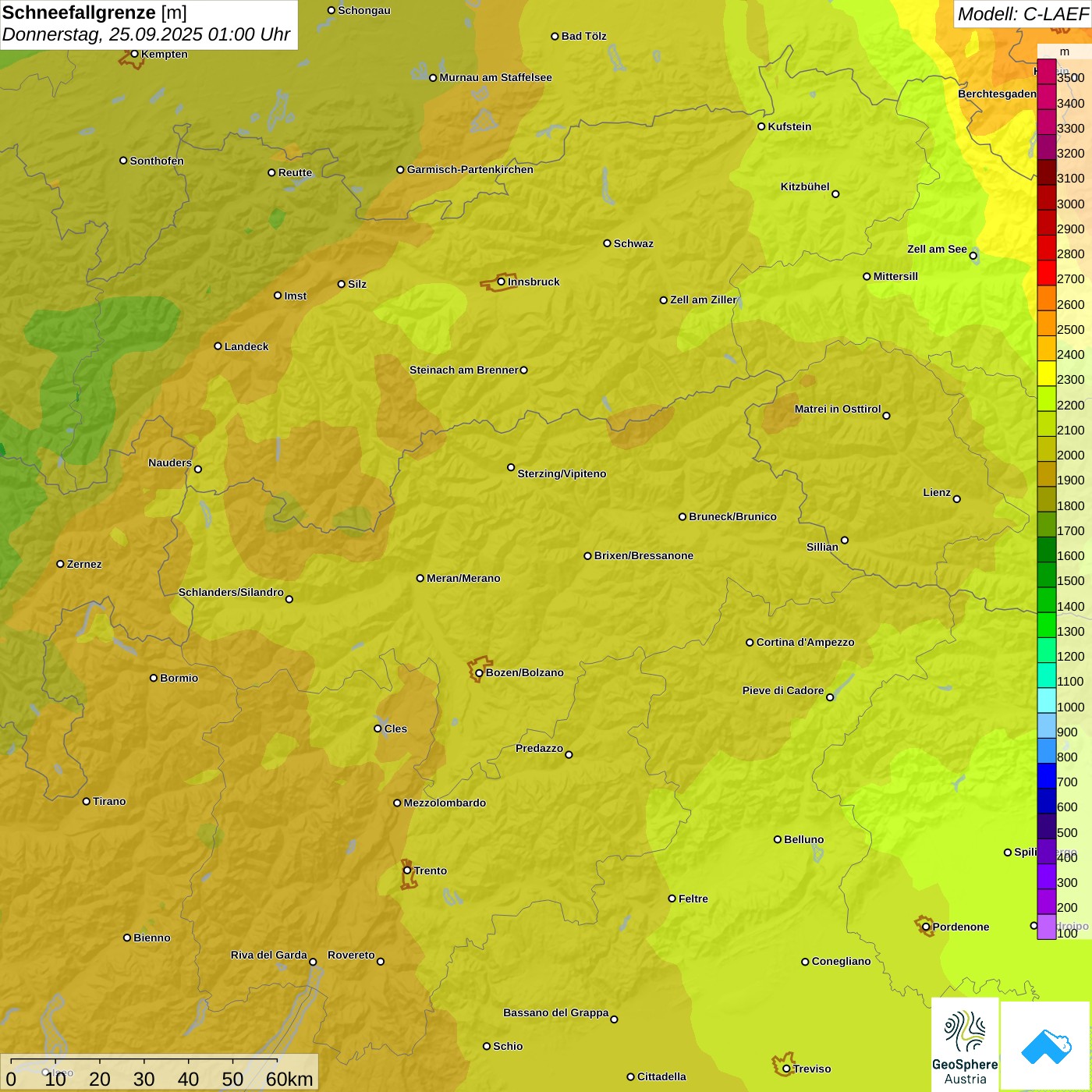Click the 60km scale bar label
Image resolution: width=1092 pixels, height=1092 pixels.
[289, 1079]
